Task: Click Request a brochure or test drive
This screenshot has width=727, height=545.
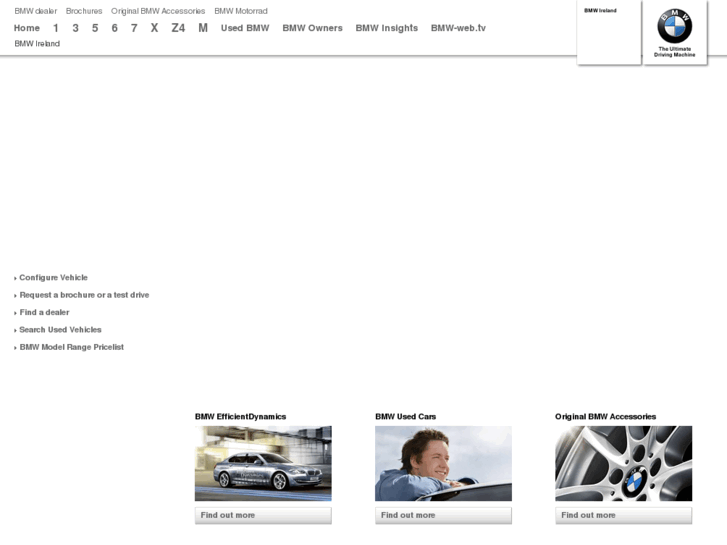Action: 84,295
